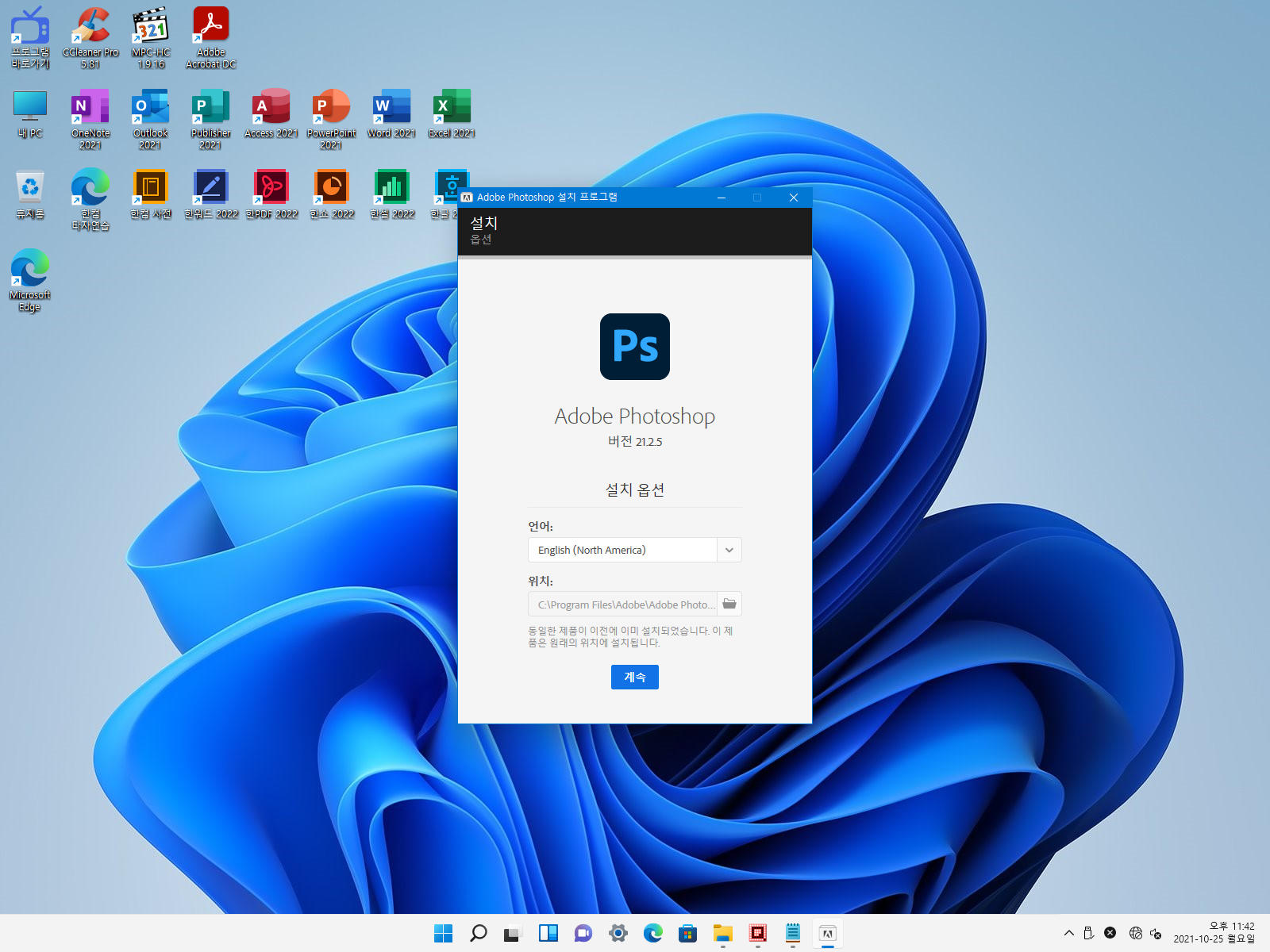The width and height of the screenshot is (1270, 952).
Task: Open Widgets from the taskbar
Action: click(548, 933)
